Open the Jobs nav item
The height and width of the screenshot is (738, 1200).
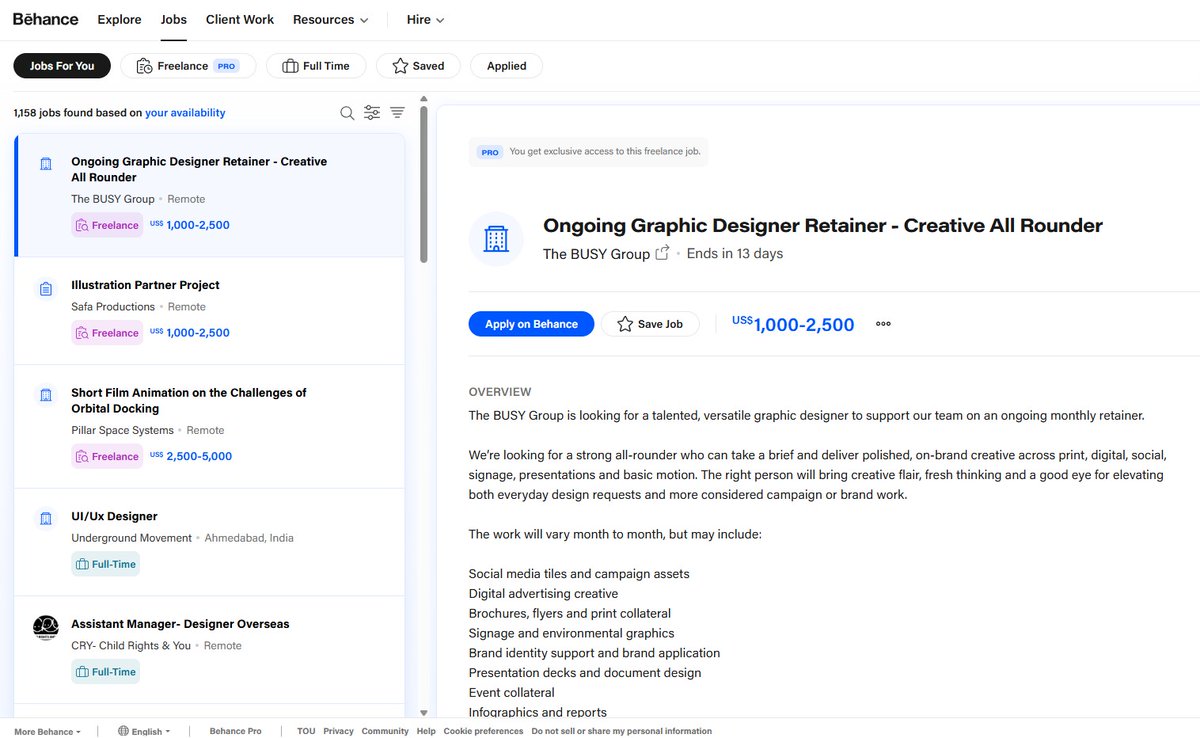tap(174, 20)
